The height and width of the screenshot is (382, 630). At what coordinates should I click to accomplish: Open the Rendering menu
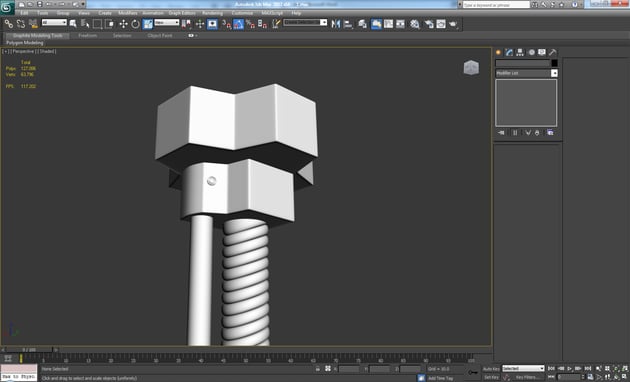coord(213,13)
